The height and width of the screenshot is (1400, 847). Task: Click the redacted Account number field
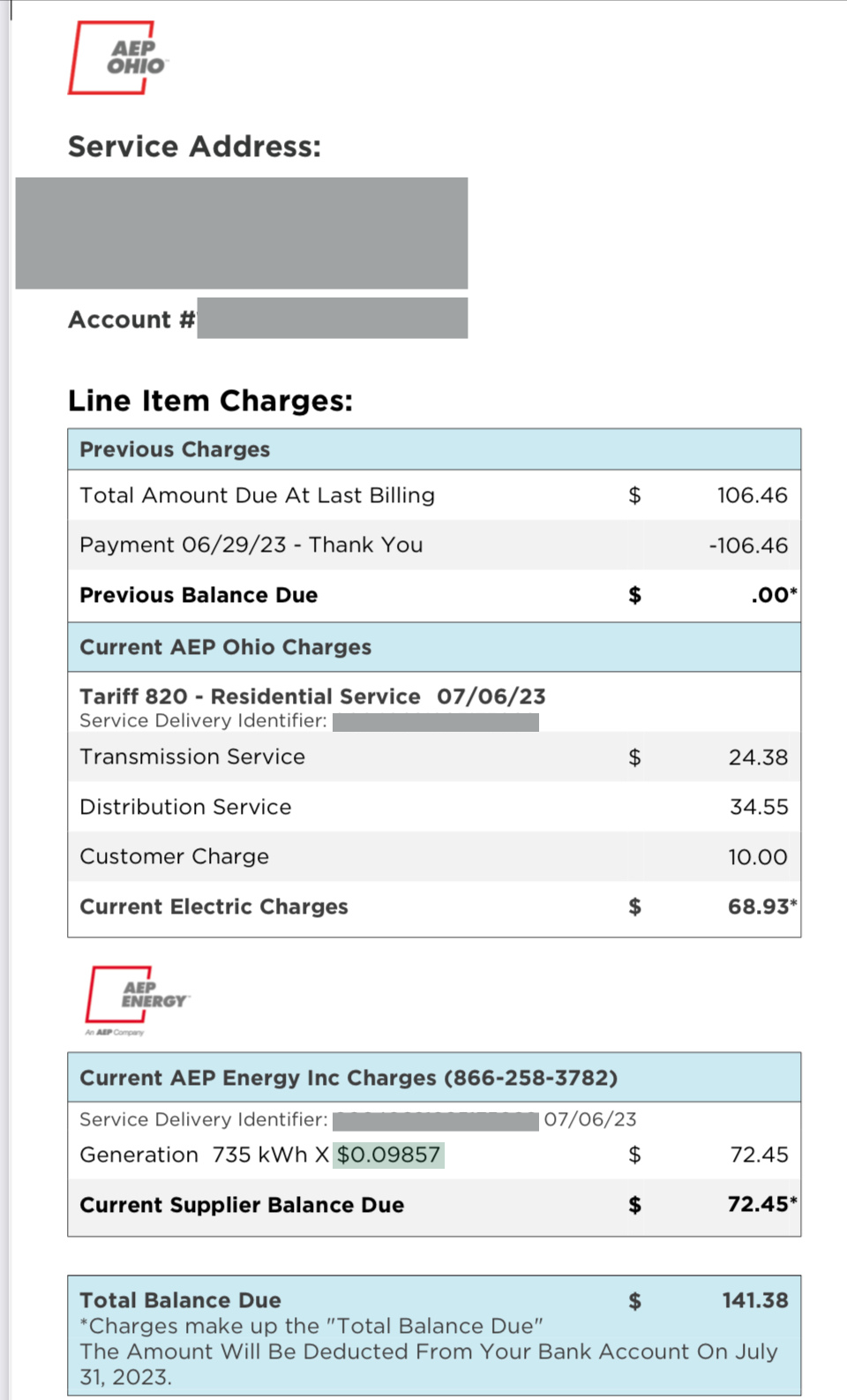(x=332, y=318)
